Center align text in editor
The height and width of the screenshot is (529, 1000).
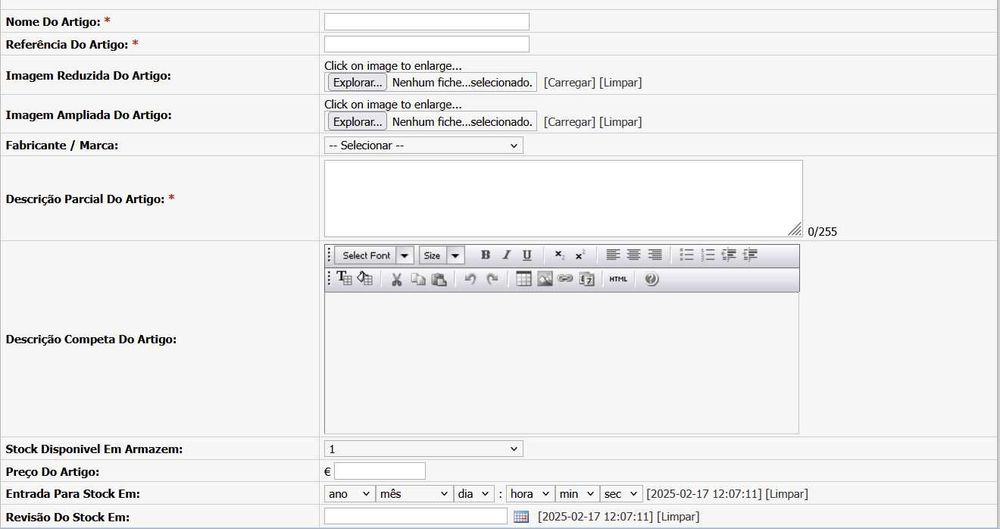click(x=633, y=255)
